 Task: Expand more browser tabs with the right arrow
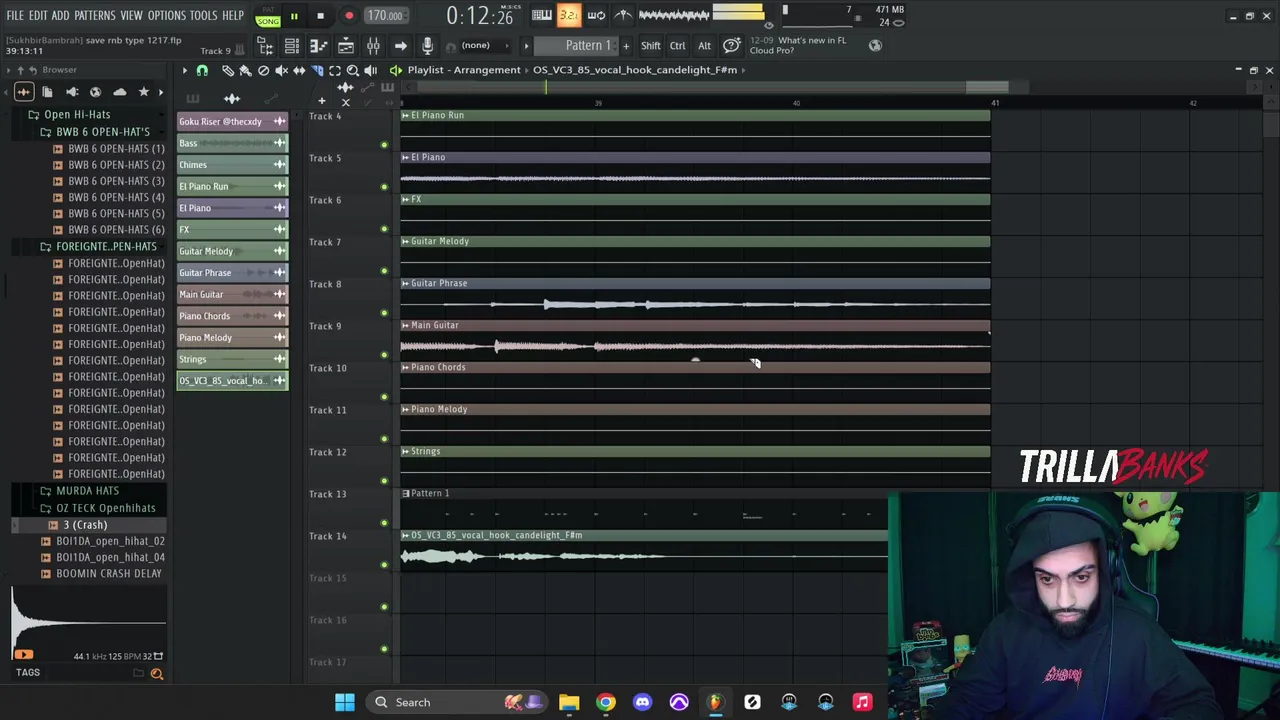point(160,92)
